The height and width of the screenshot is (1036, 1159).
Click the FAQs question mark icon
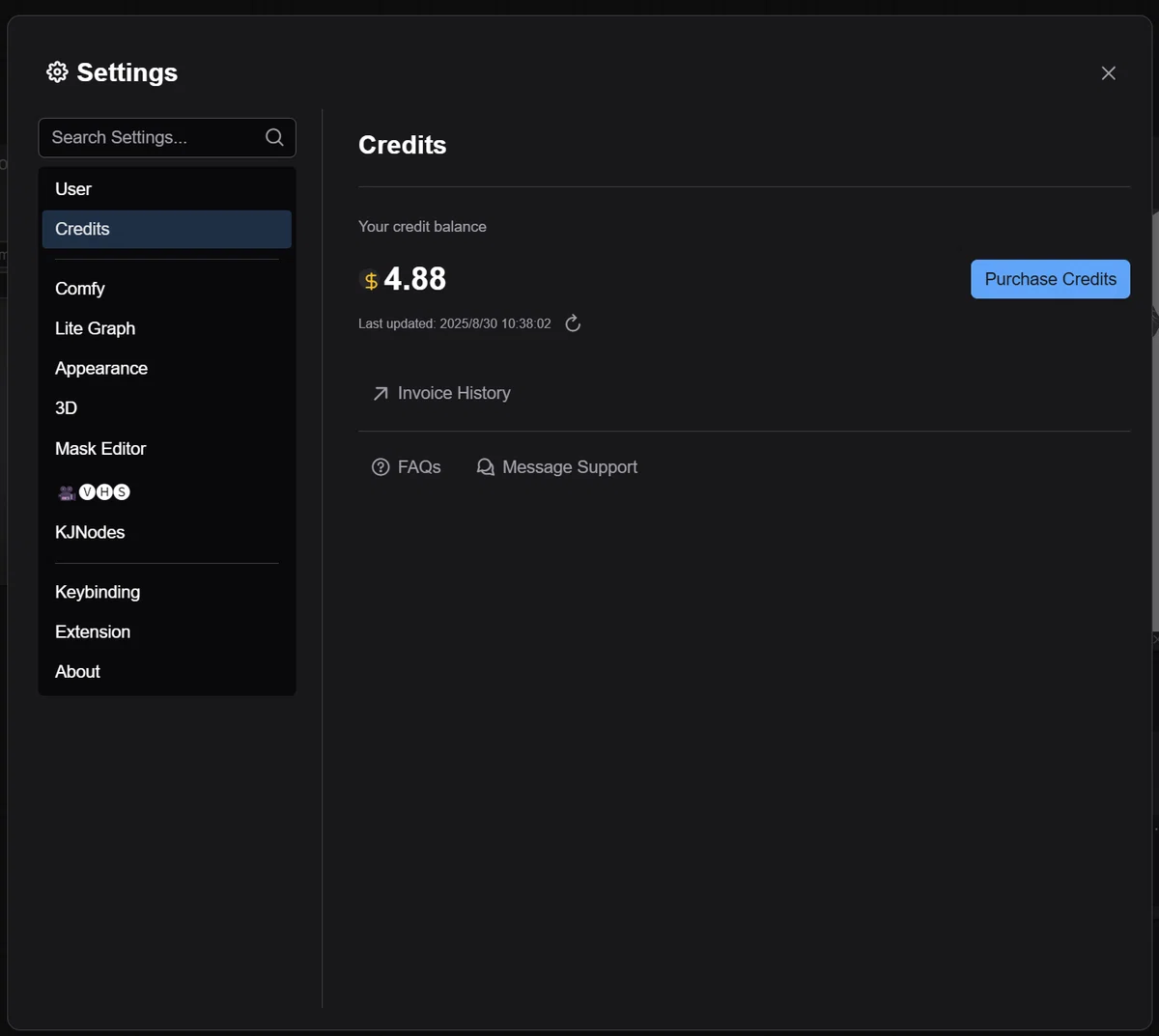381,467
